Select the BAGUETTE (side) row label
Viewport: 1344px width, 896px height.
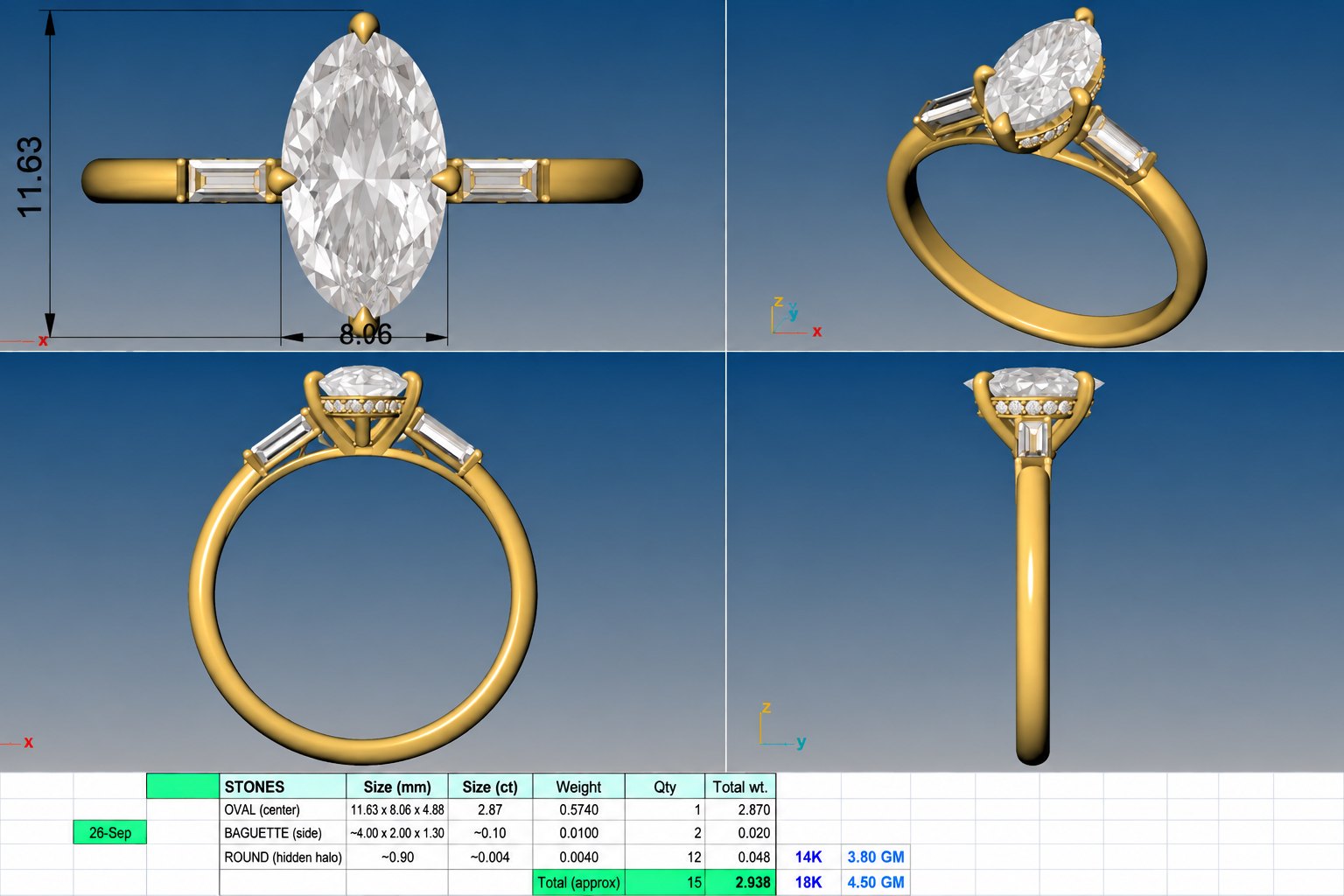pos(283,833)
